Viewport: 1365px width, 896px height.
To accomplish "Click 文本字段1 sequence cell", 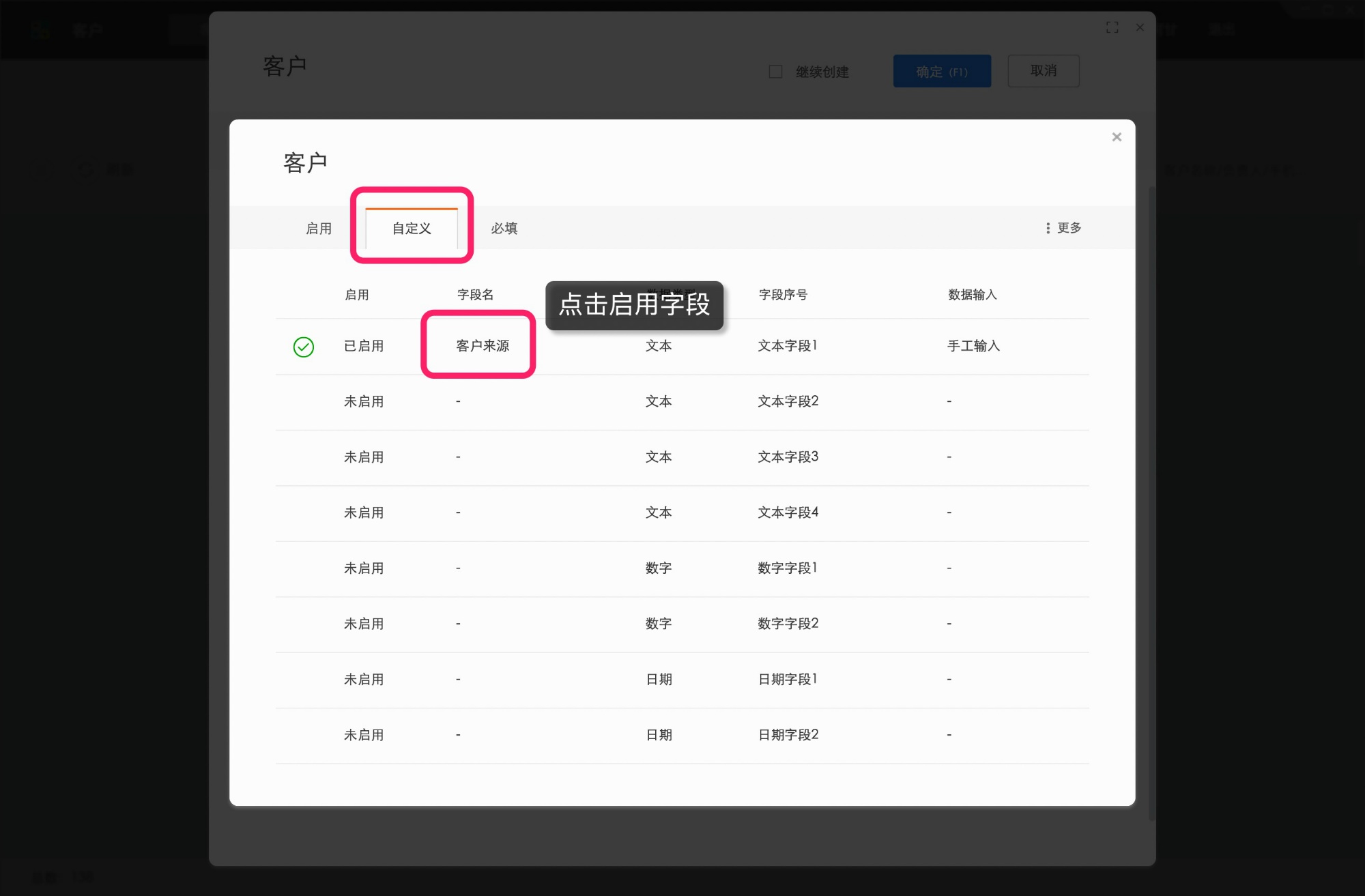I will click(x=788, y=346).
